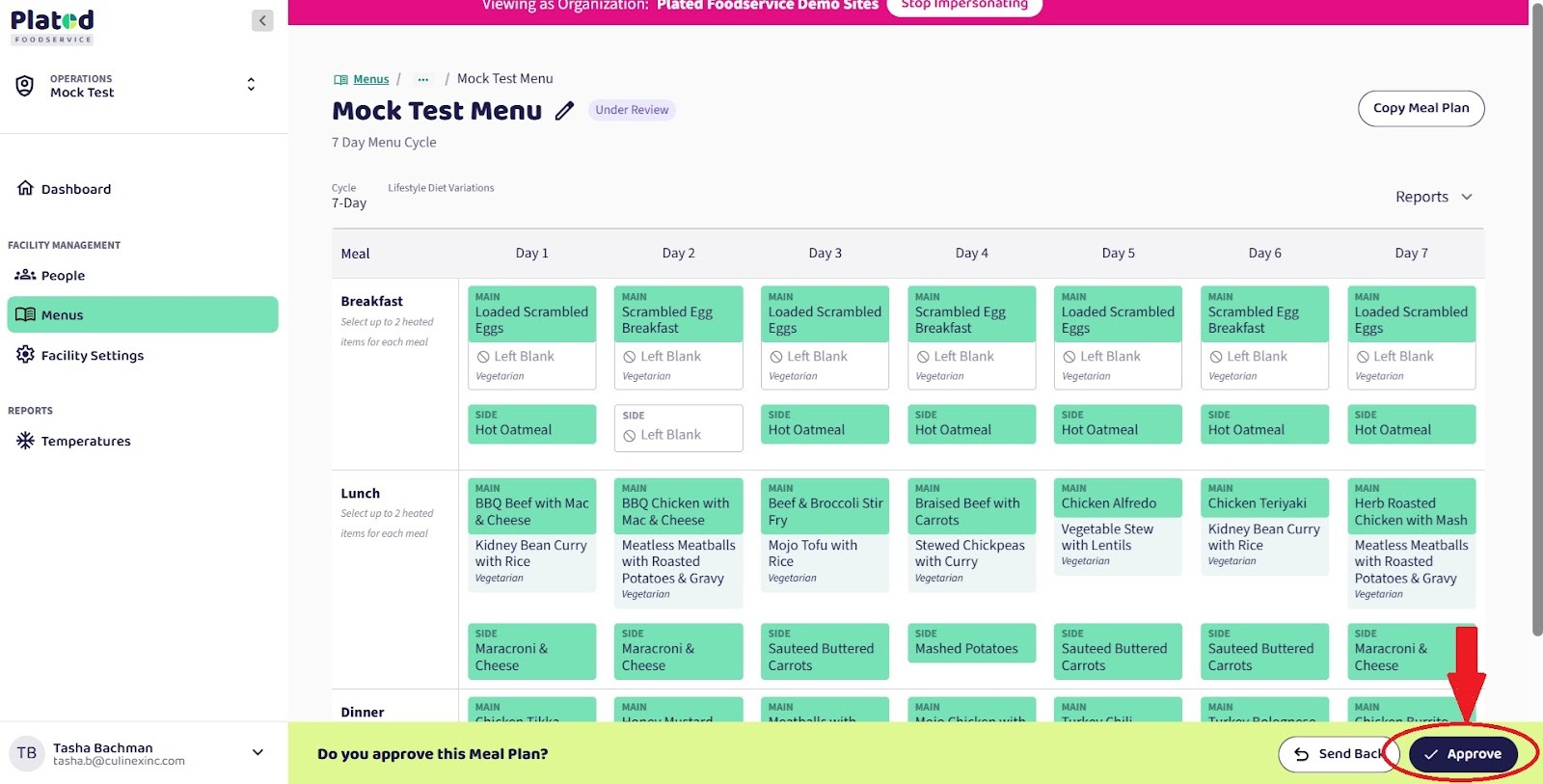Select the Day 2 breakfast Left Blank side
Screen dimensions: 1543x784
click(678, 428)
